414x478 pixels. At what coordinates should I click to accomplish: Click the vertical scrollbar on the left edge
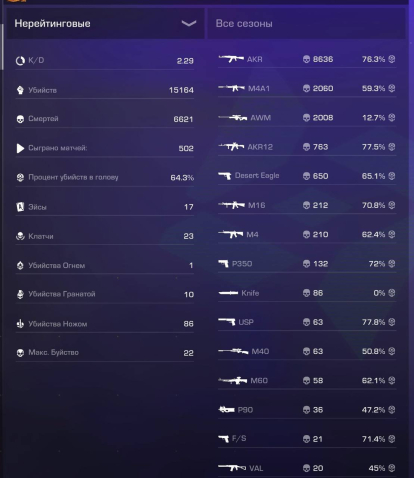click(2, 47)
